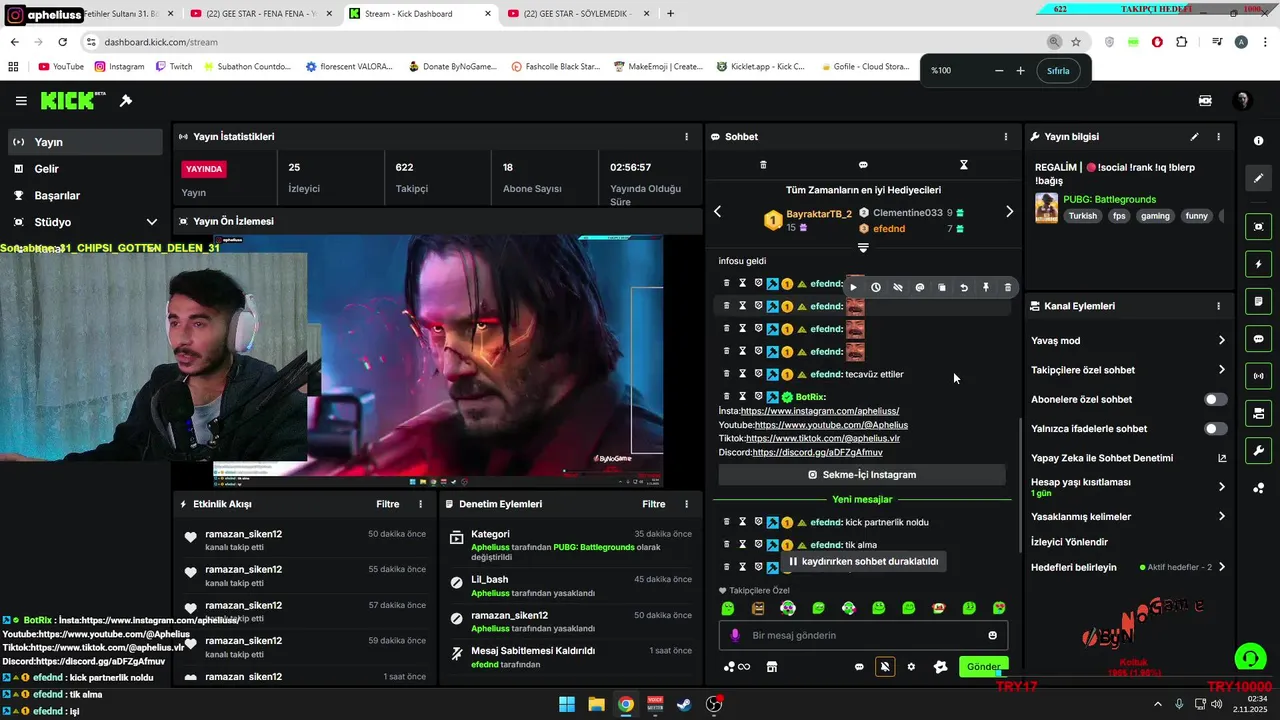
Task: Click the speech bubble icon below the chat input
Action: (x=859, y=667)
